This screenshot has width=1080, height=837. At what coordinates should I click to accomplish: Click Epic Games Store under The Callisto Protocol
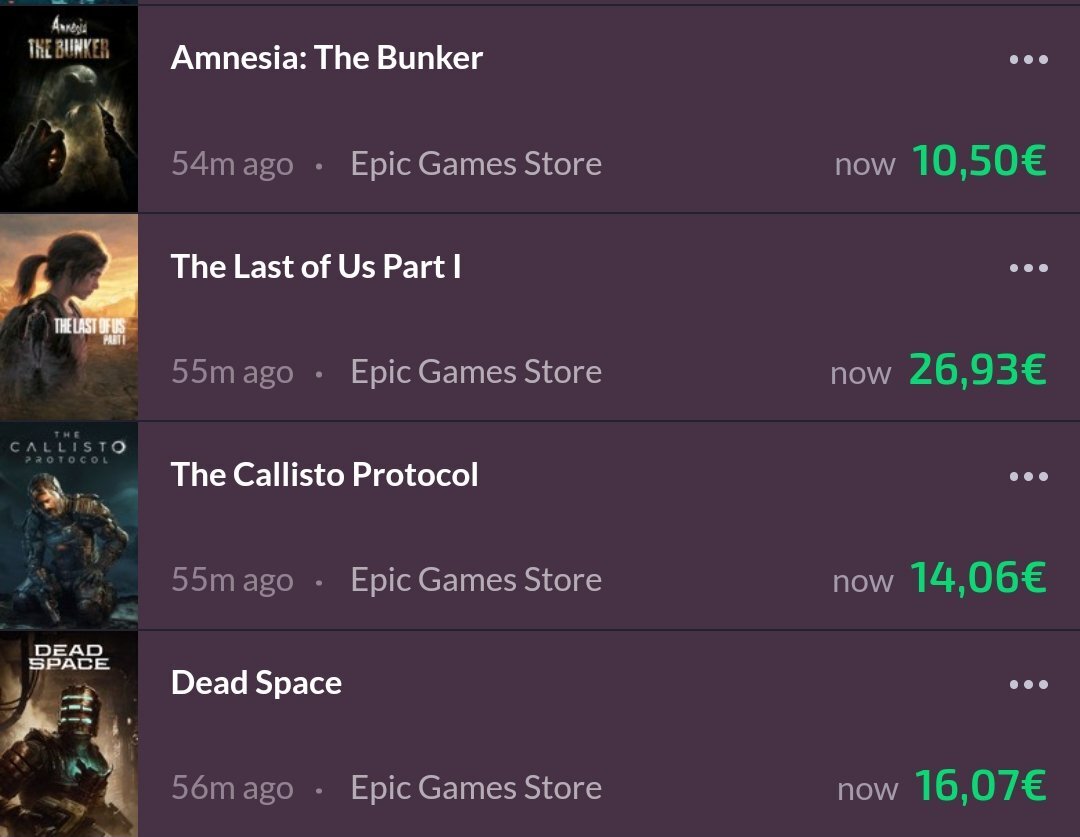(476, 580)
